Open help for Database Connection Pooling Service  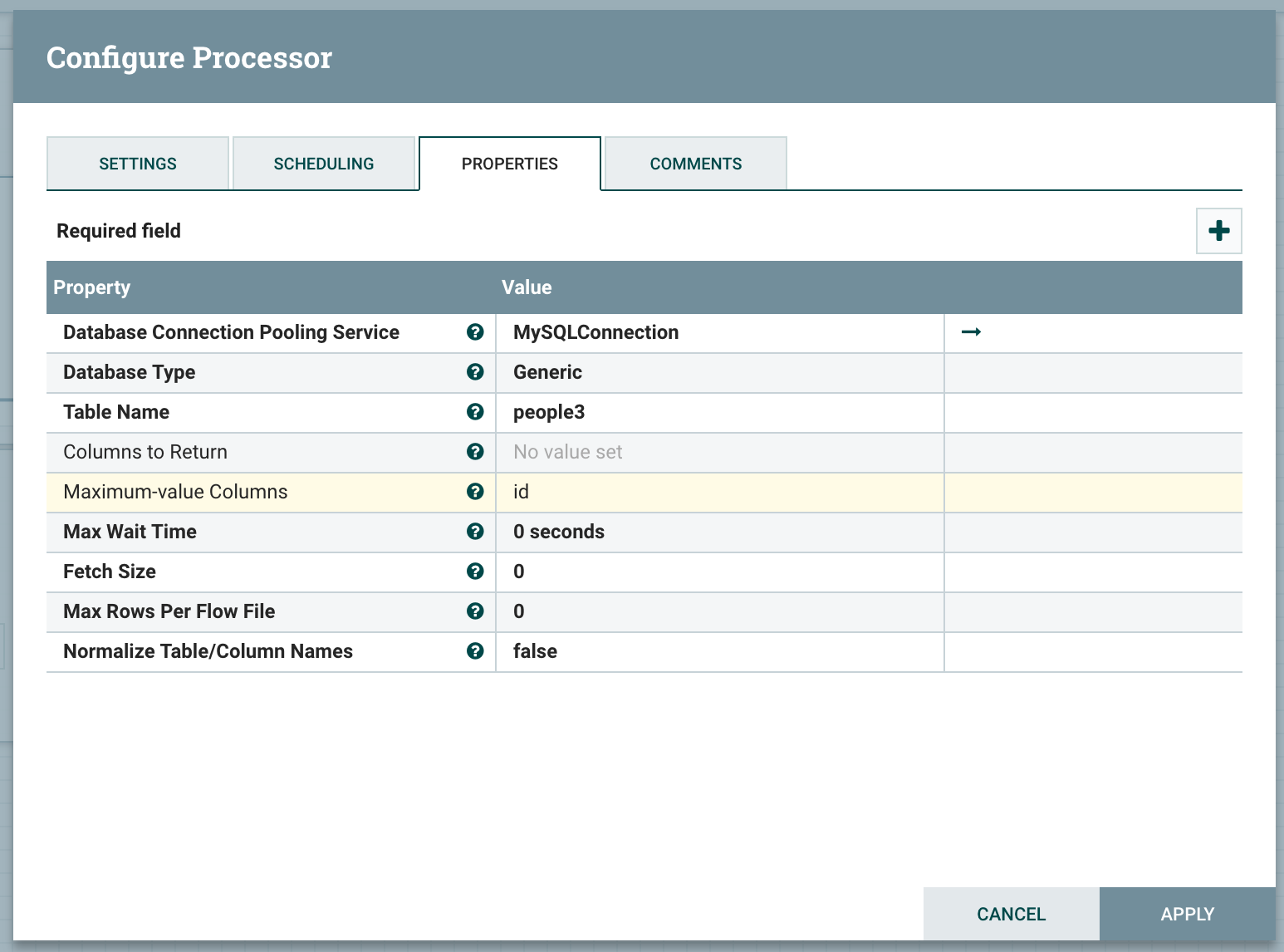475,332
